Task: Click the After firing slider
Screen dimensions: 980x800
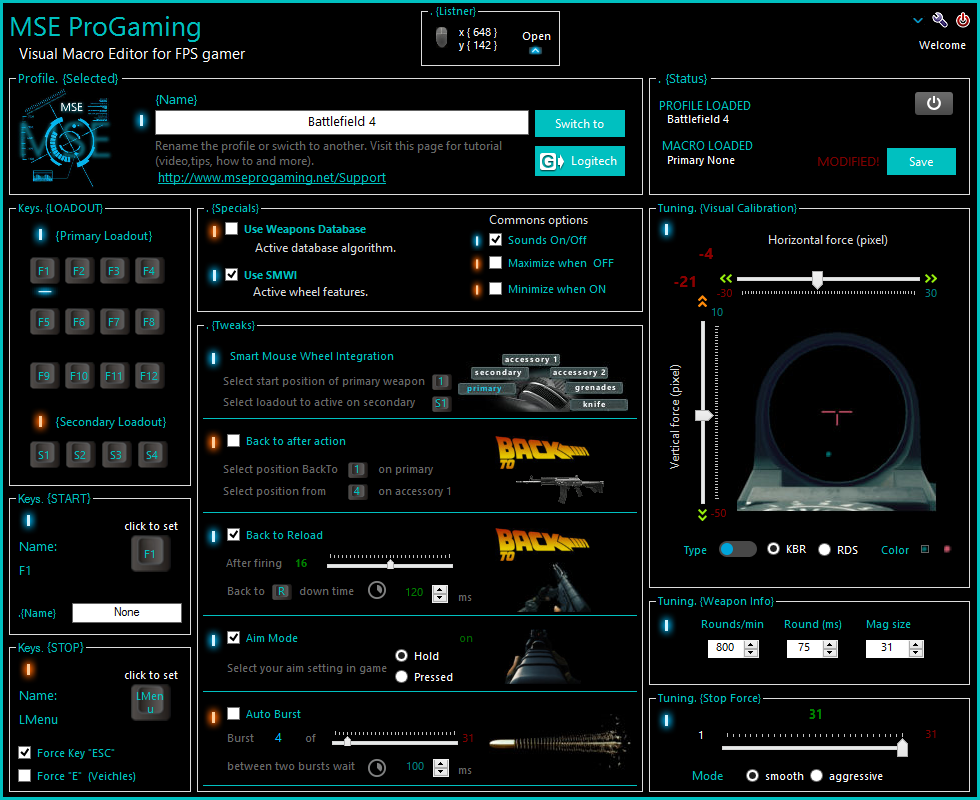Action: coord(389,565)
